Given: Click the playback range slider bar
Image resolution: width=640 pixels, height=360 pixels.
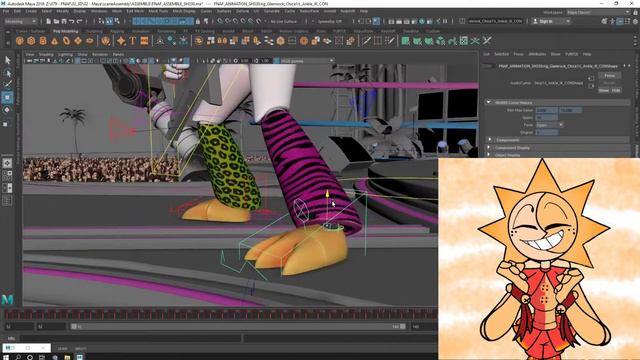Looking at the screenshot, I should pos(238,327).
